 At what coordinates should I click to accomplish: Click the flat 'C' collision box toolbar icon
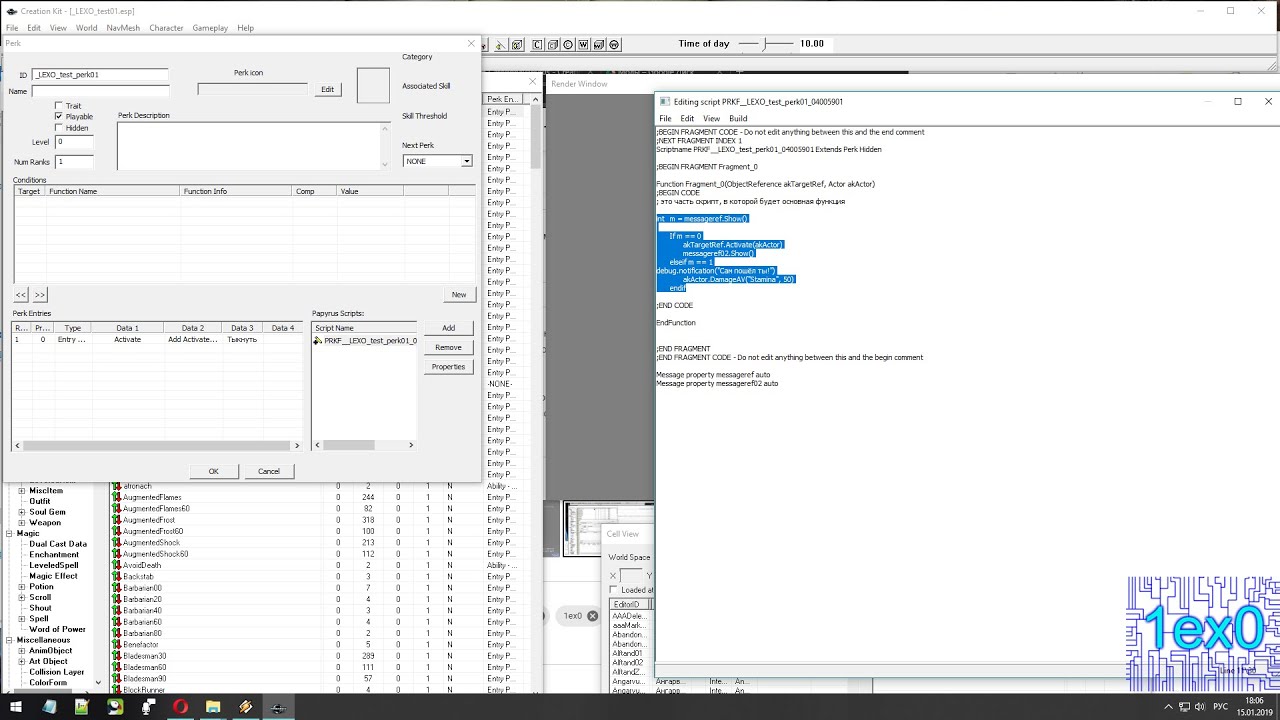pyautogui.click(x=537, y=45)
